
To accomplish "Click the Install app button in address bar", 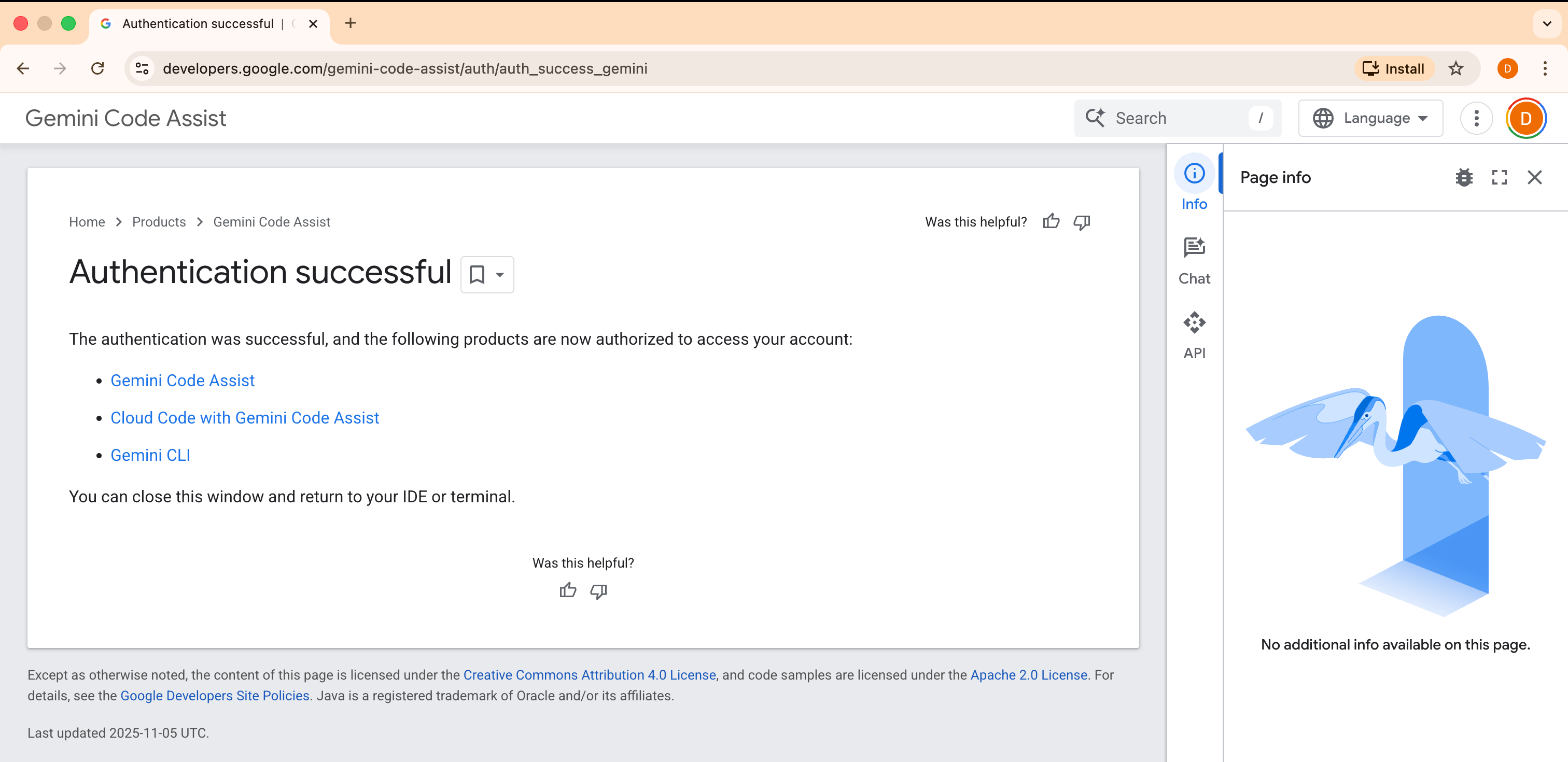I will [x=1393, y=68].
